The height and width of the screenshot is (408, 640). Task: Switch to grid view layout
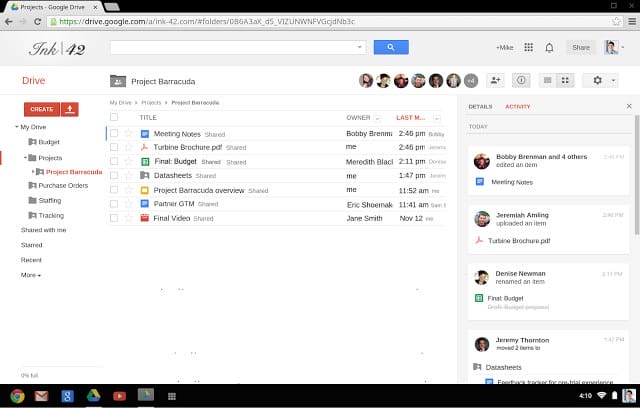pos(564,80)
